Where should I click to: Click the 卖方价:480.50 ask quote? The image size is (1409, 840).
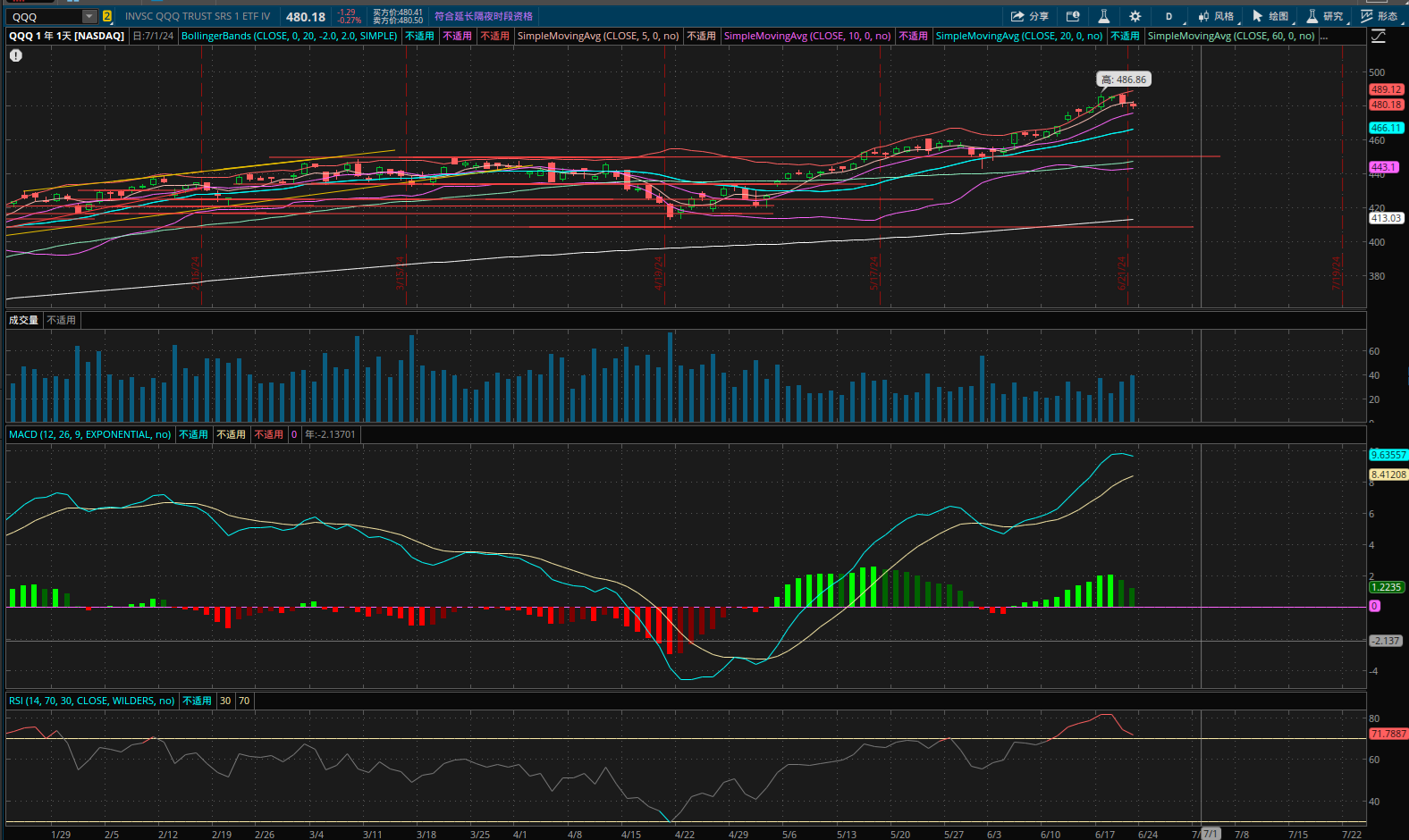click(x=398, y=21)
